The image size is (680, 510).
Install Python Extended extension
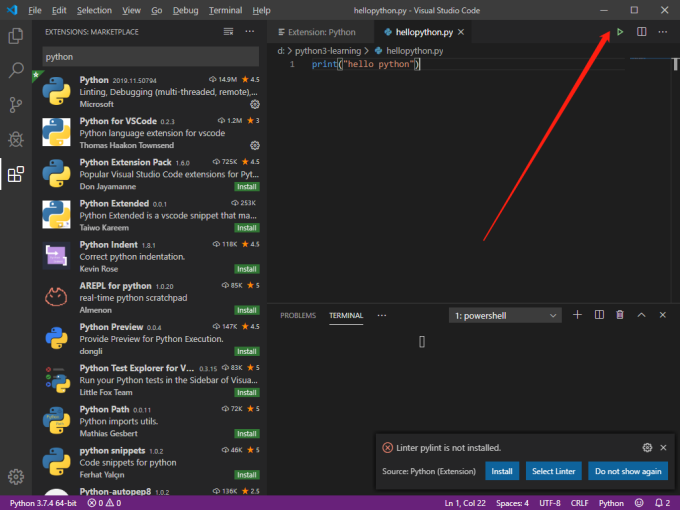(247, 228)
